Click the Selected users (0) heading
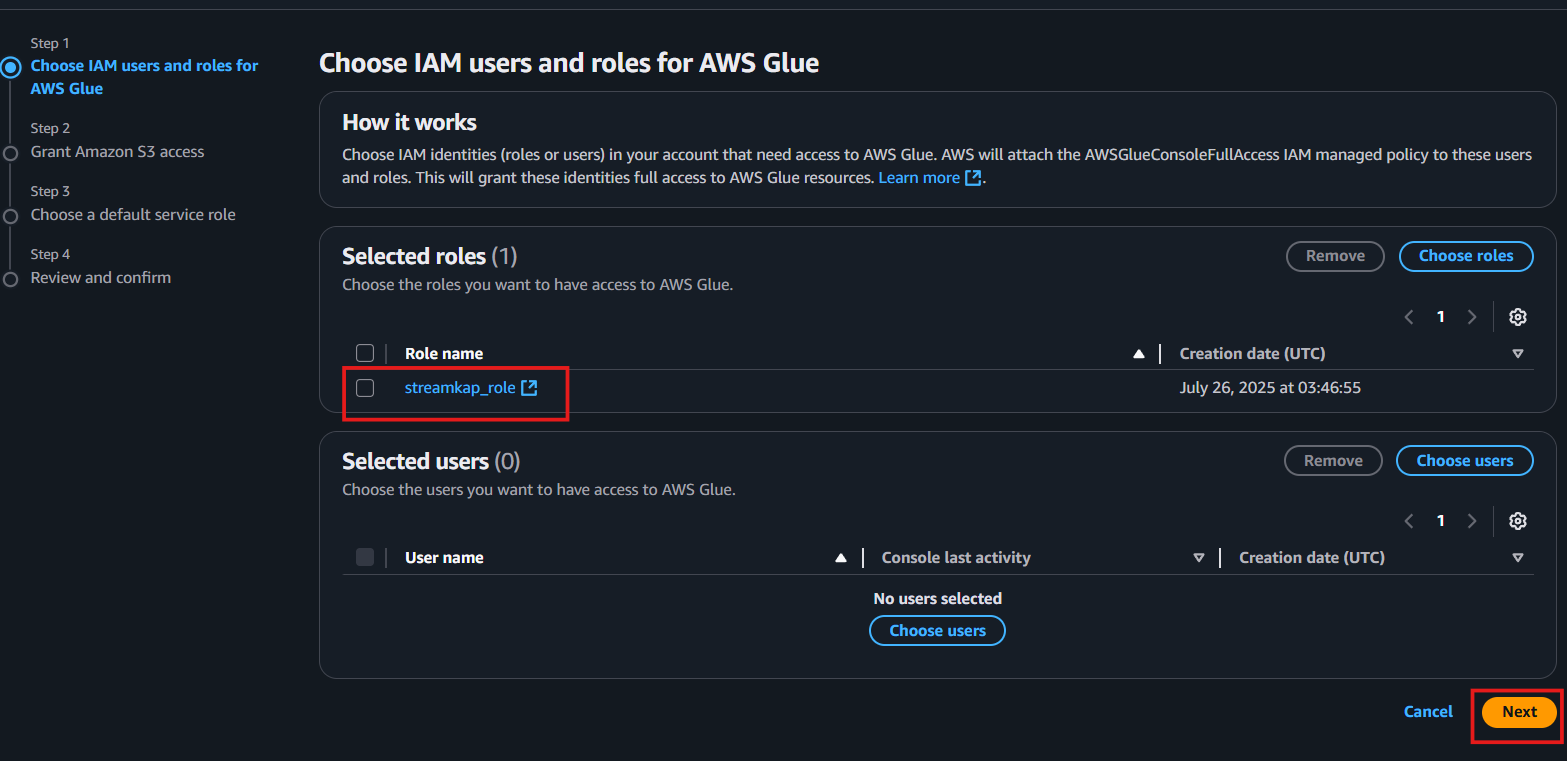The height and width of the screenshot is (761, 1567). pos(432,462)
